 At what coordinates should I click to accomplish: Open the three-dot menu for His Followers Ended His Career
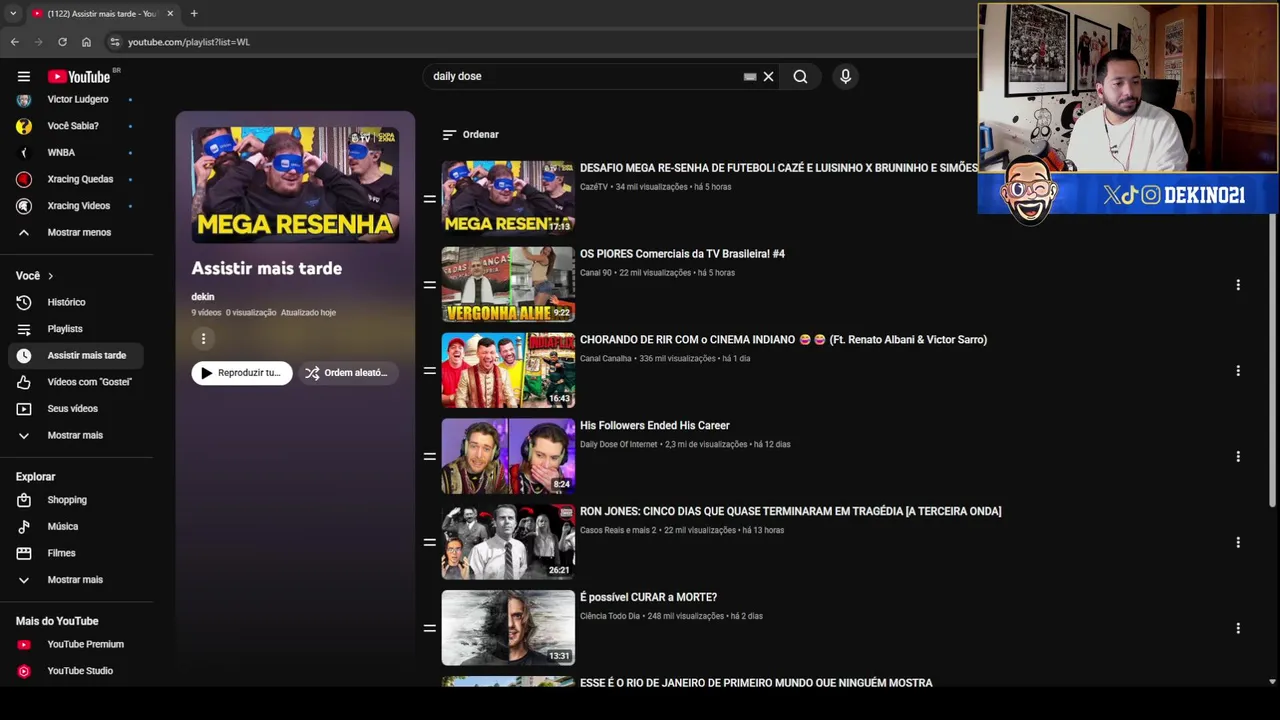pos(1238,457)
